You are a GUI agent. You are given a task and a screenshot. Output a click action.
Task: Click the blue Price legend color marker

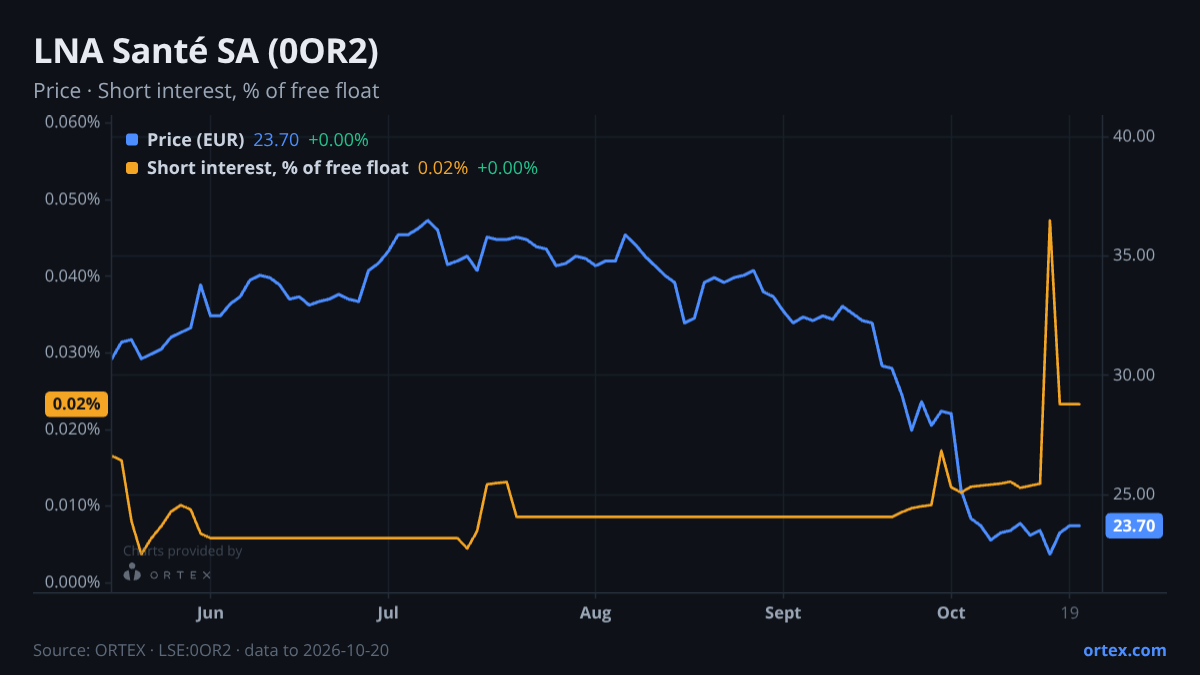[x=133, y=139]
